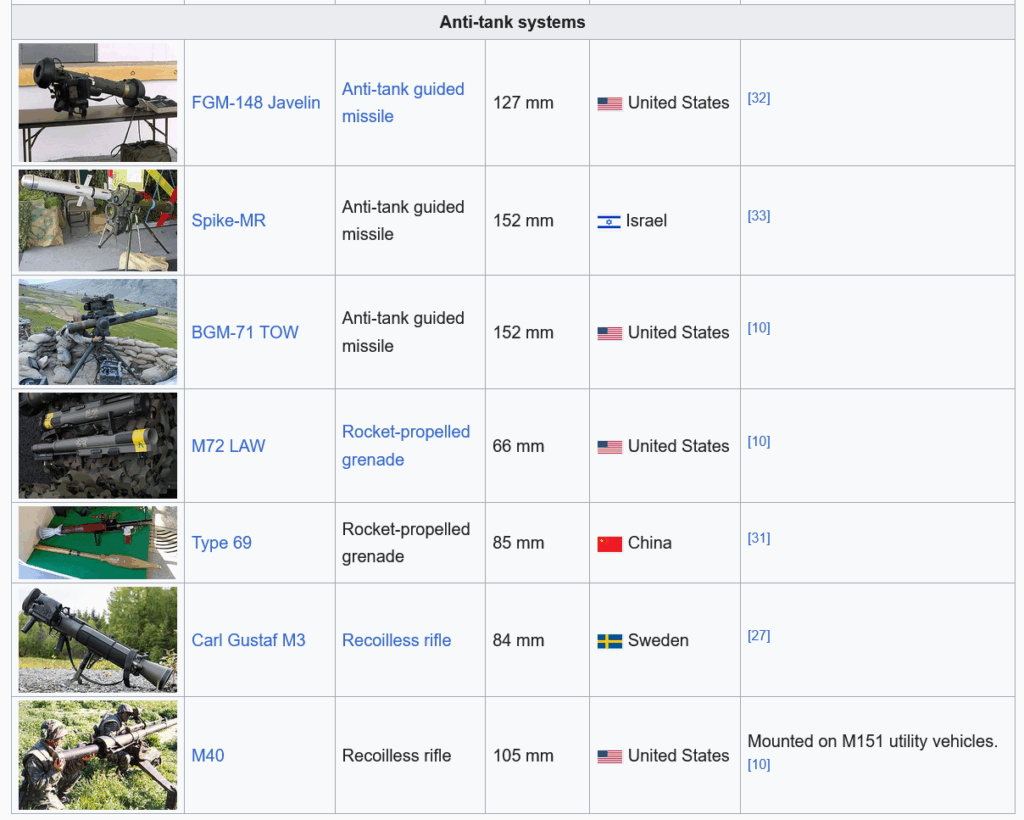This screenshot has height=820, width=1024.
Task: Open citation [31] in Type 69 row
Action: (x=759, y=538)
